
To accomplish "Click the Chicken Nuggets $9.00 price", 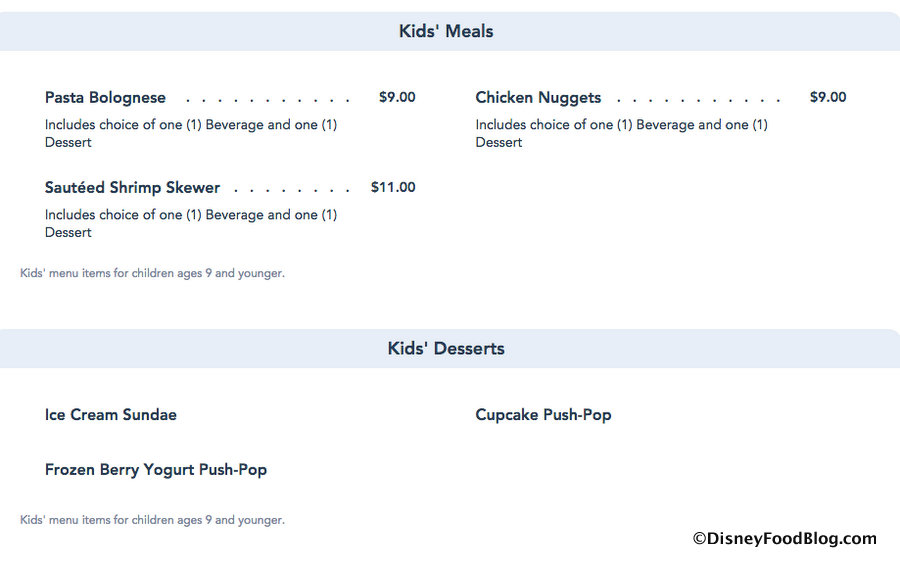I will [x=828, y=98].
